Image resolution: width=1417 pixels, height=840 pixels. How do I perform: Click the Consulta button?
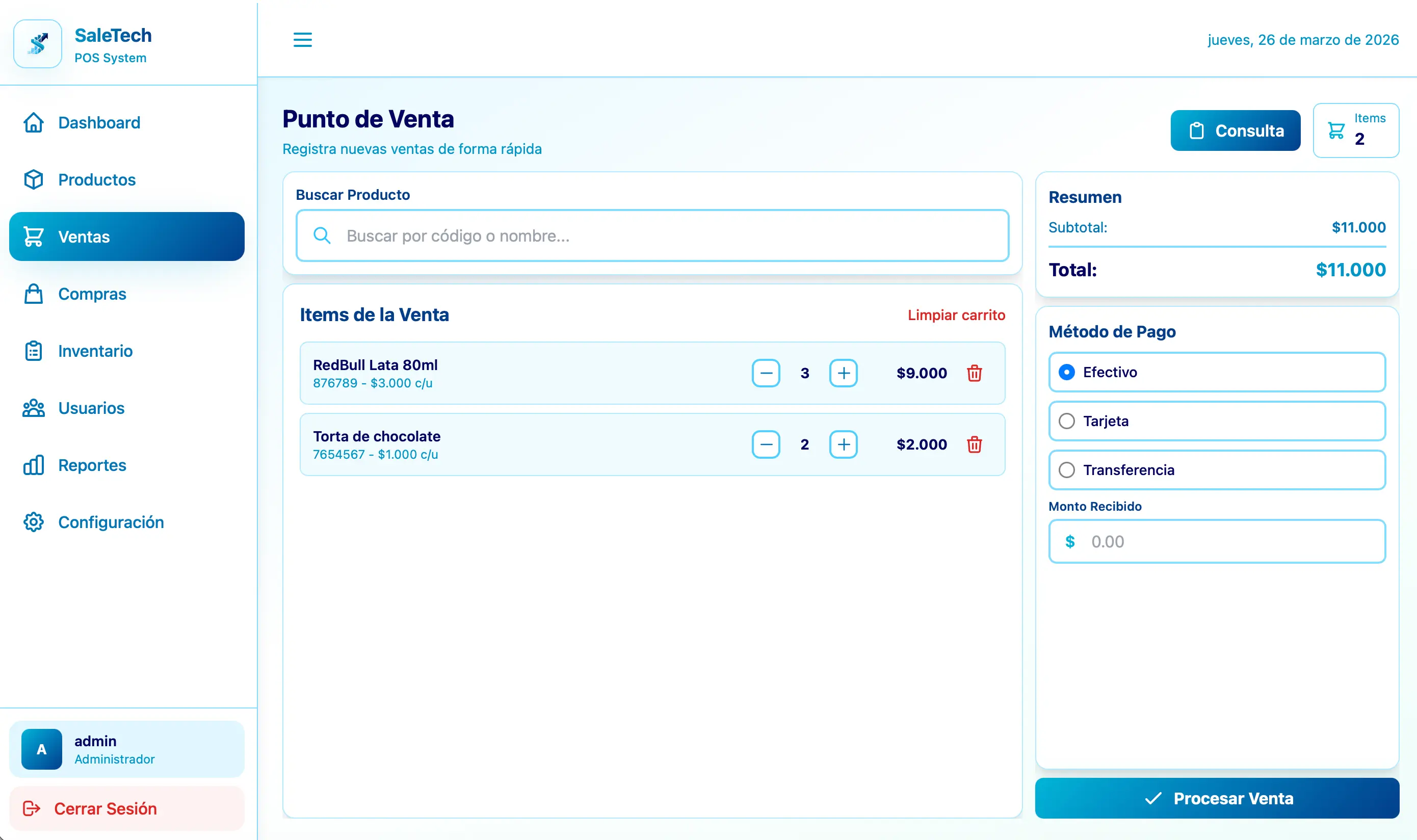point(1235,131)
